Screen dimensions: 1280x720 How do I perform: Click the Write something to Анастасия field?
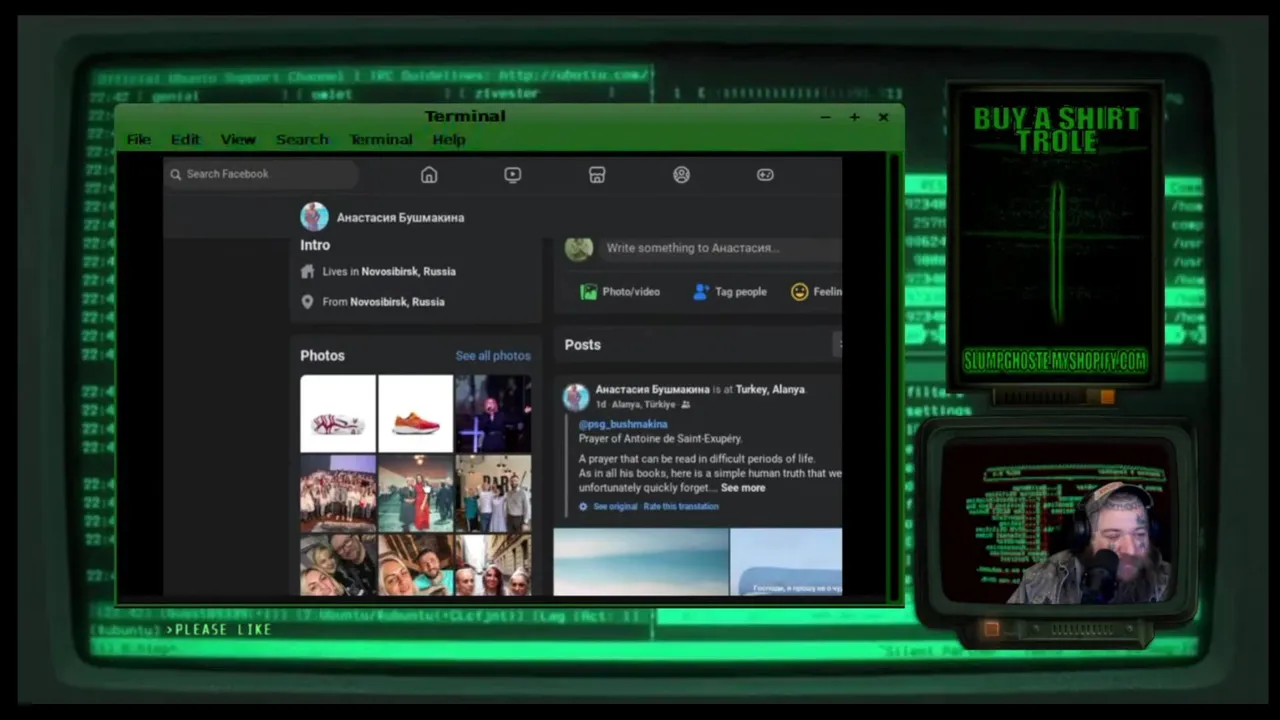[720, 248]
